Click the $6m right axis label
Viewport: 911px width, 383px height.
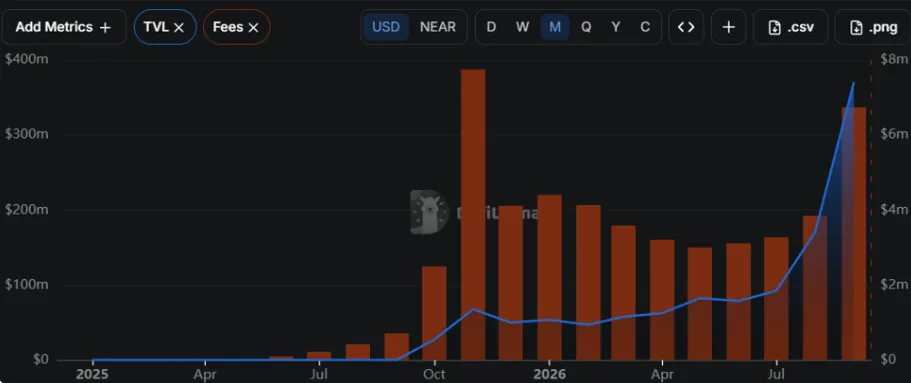[894, 134]
